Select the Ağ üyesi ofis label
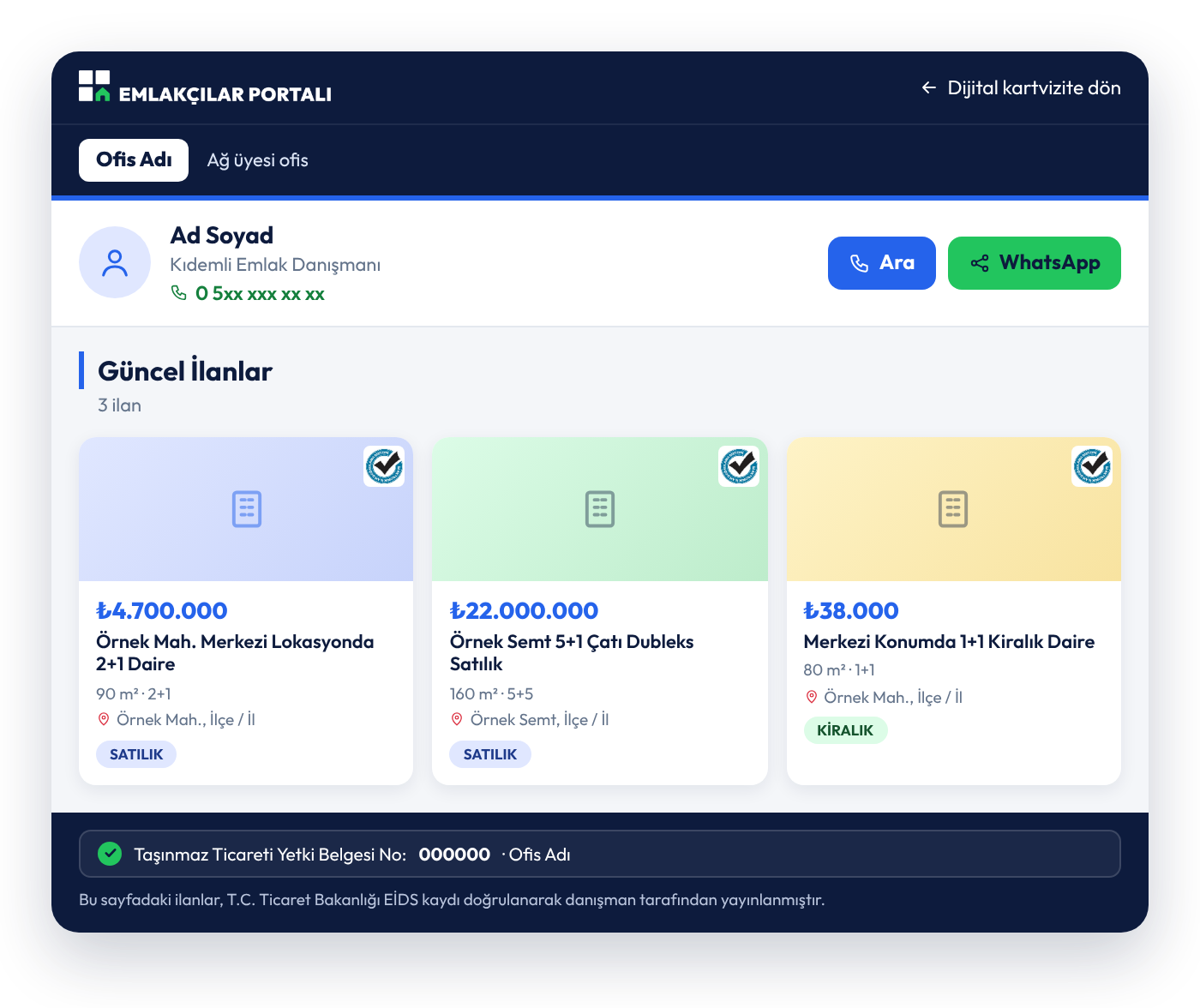Viewport: 1200px width, 1008px height. click(x=258, y=160)
